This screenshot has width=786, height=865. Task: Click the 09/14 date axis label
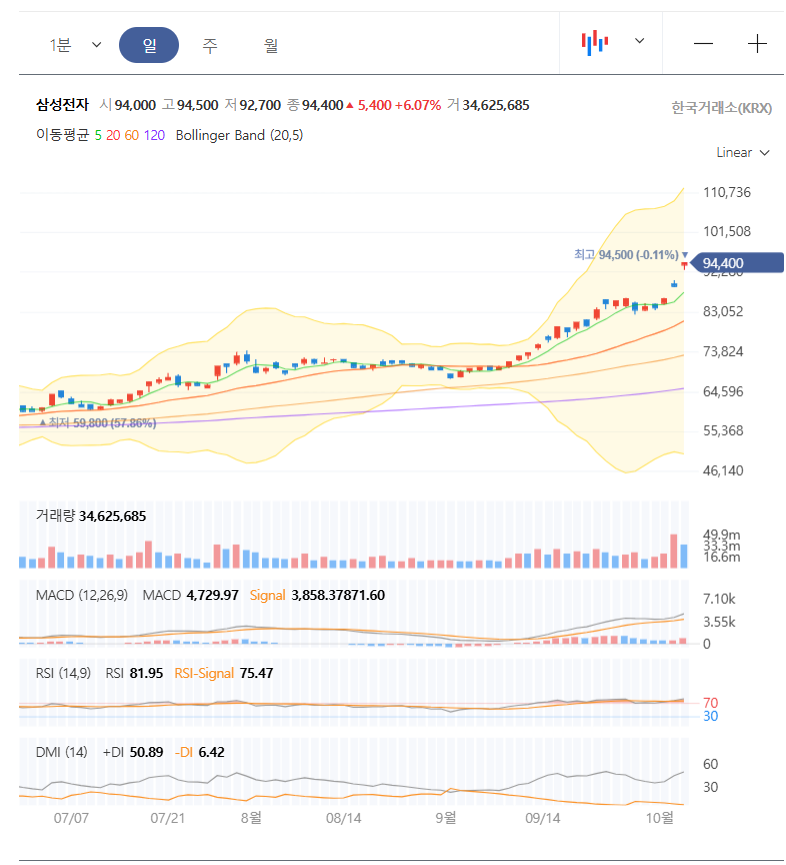tap(543, 818)
